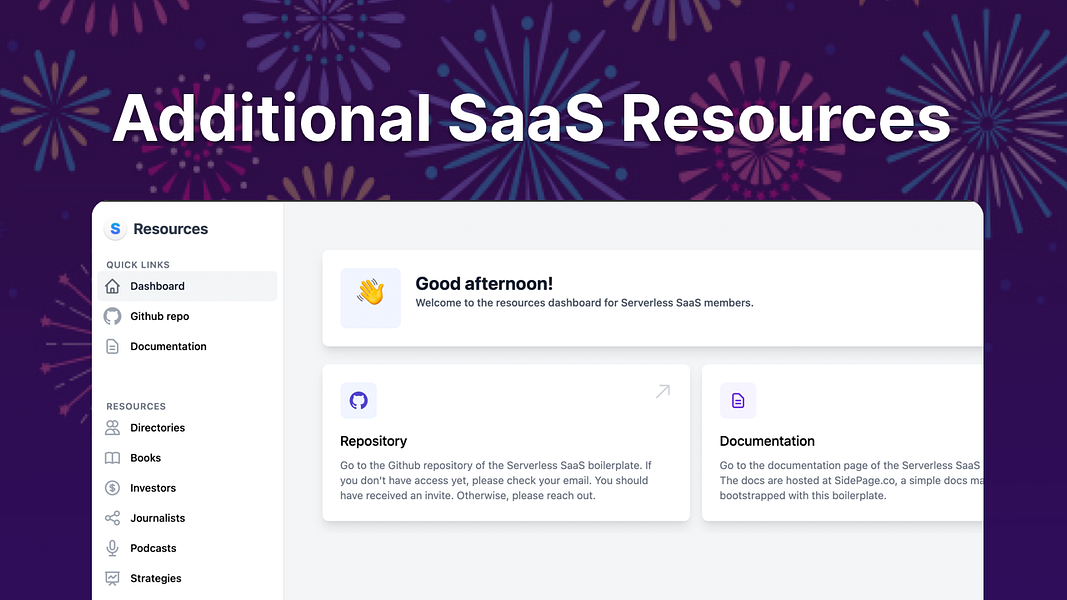Click the Documentation card title

click(x=767, y=441)
